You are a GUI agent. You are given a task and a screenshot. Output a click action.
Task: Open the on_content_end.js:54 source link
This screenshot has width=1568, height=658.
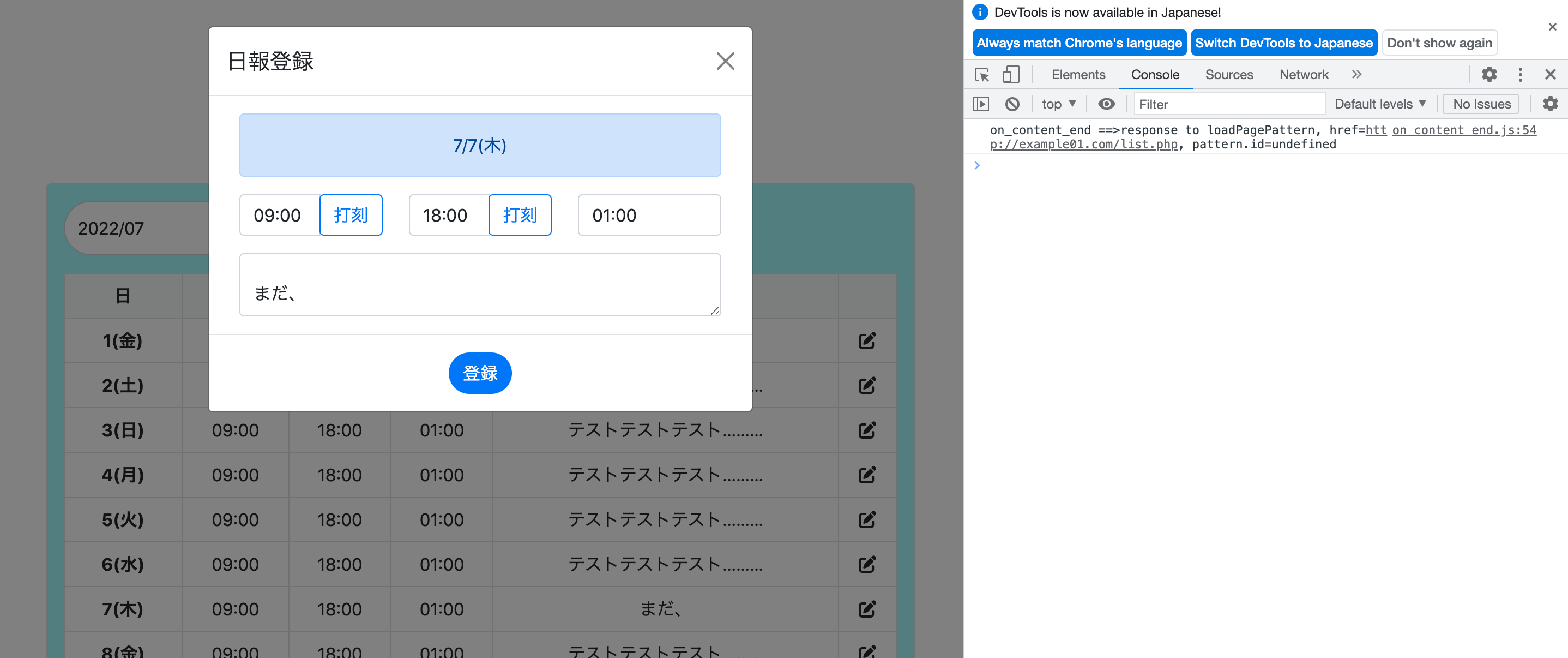pos(1464,129)
